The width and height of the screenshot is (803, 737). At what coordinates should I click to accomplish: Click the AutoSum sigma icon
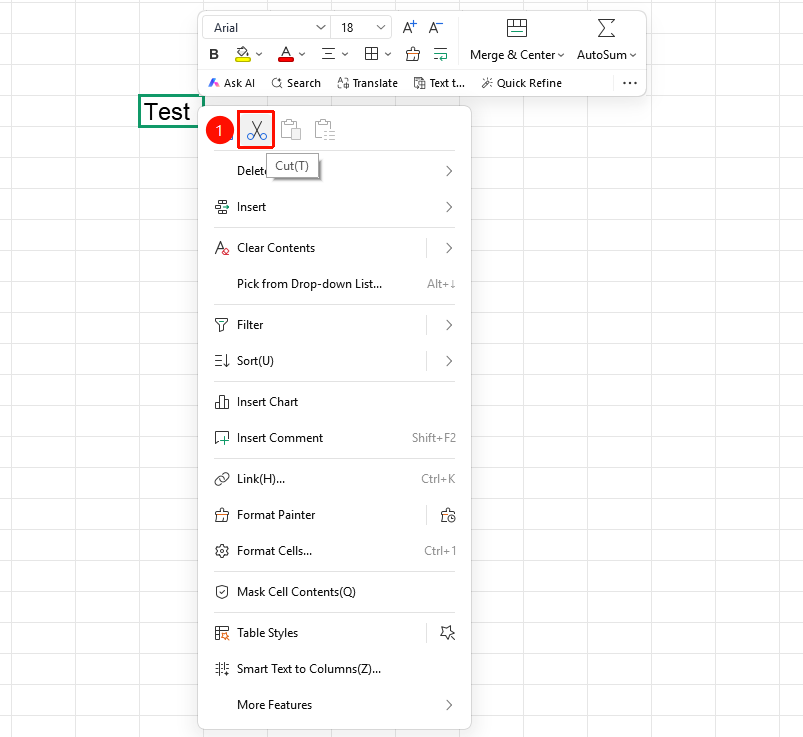[606, 28]
